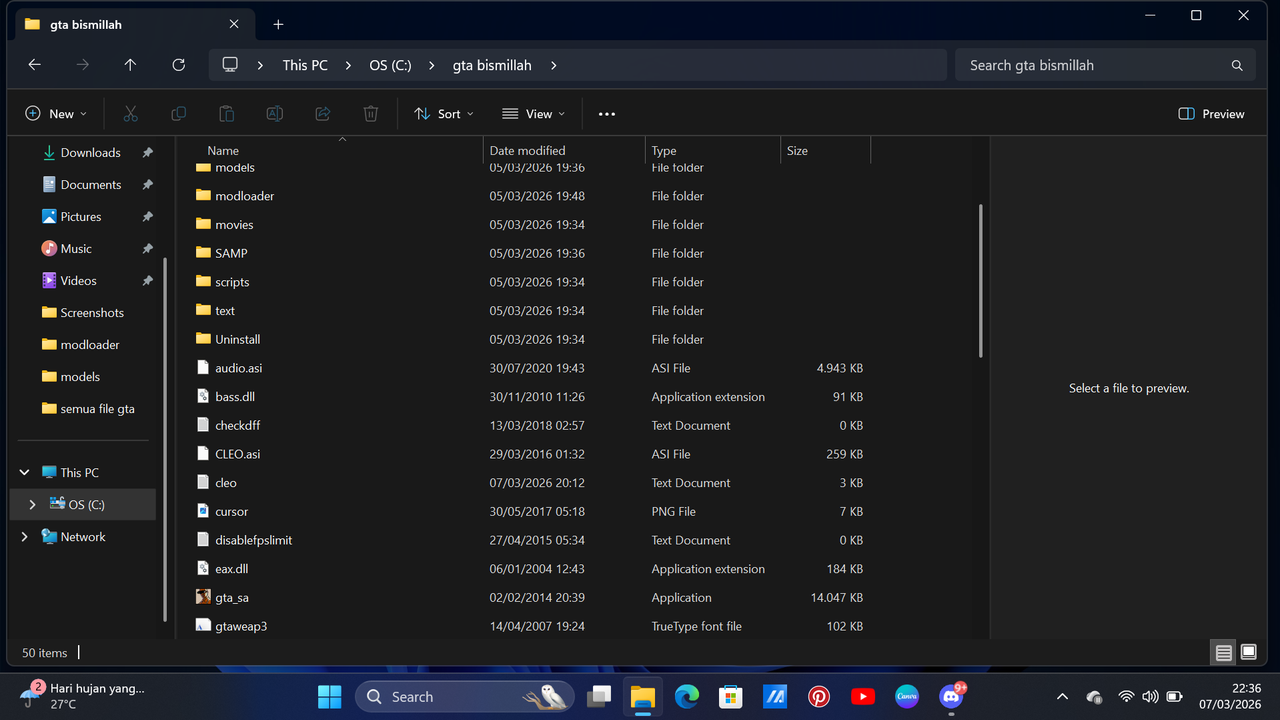Image resolution: width=1280 pixels, height=720 pixels.
Task: Sort by Date modified column header
Action: pyautogui.click(x=564, y=150)
